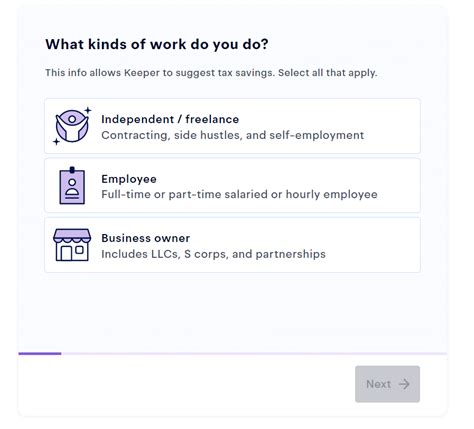474x429 pixels.
Task: Click the 'What kinds of work do you do?' heading
Action: coord(157,44)
